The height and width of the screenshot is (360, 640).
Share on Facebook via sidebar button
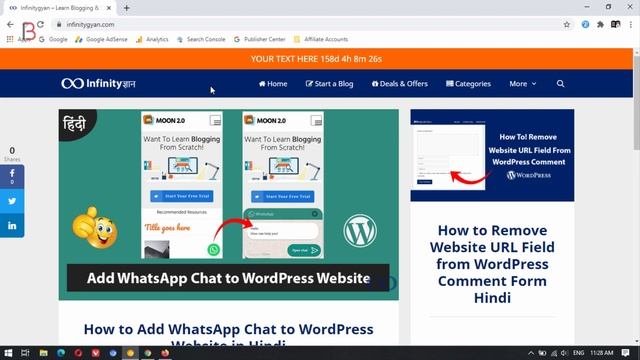pyautogui.click(x=12, y=176)
